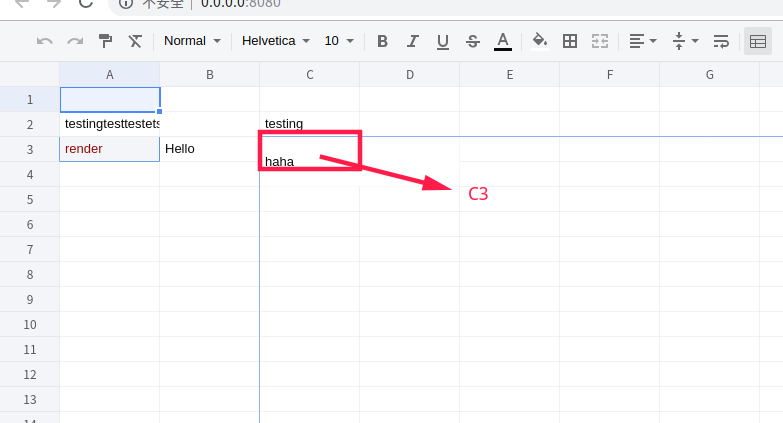This screenshot has height=423, width=783.
Task: Select row 7 header
Action: (x=30, y=249)
